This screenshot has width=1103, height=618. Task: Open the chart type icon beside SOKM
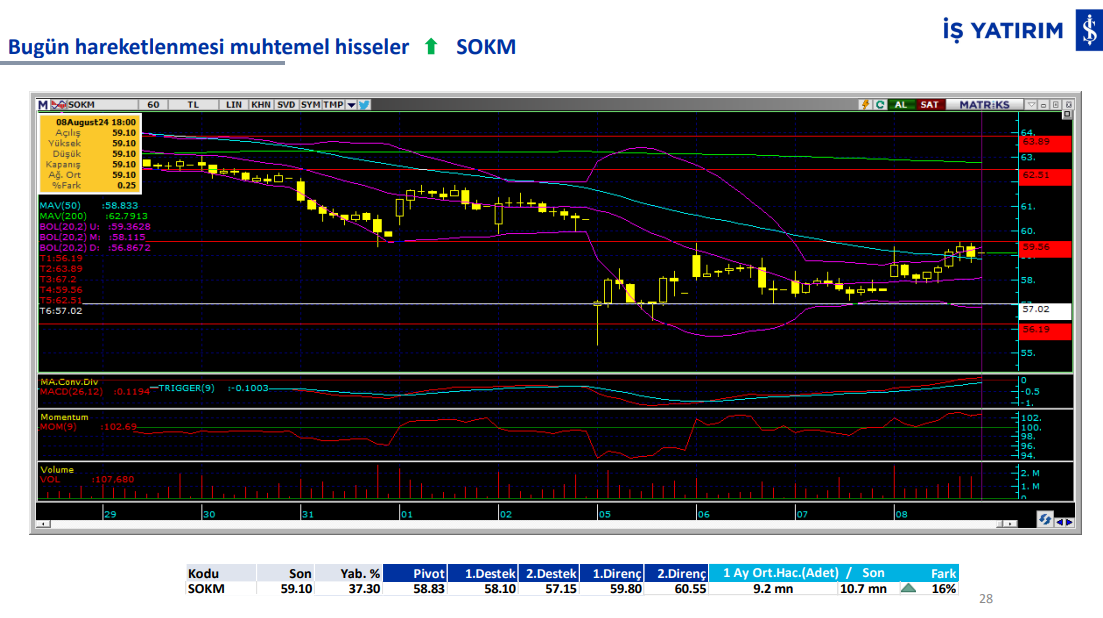pos(58,104)
